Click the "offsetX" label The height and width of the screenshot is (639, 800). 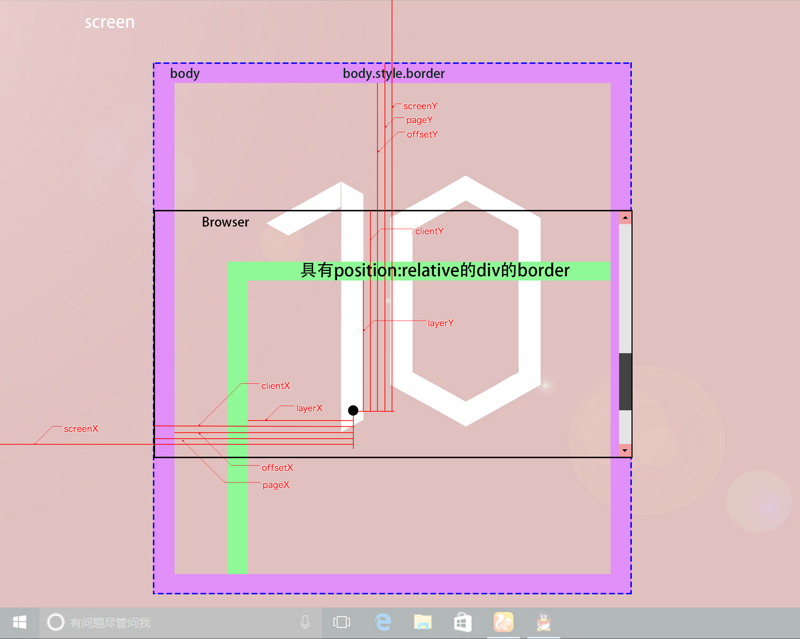(278, 468)
